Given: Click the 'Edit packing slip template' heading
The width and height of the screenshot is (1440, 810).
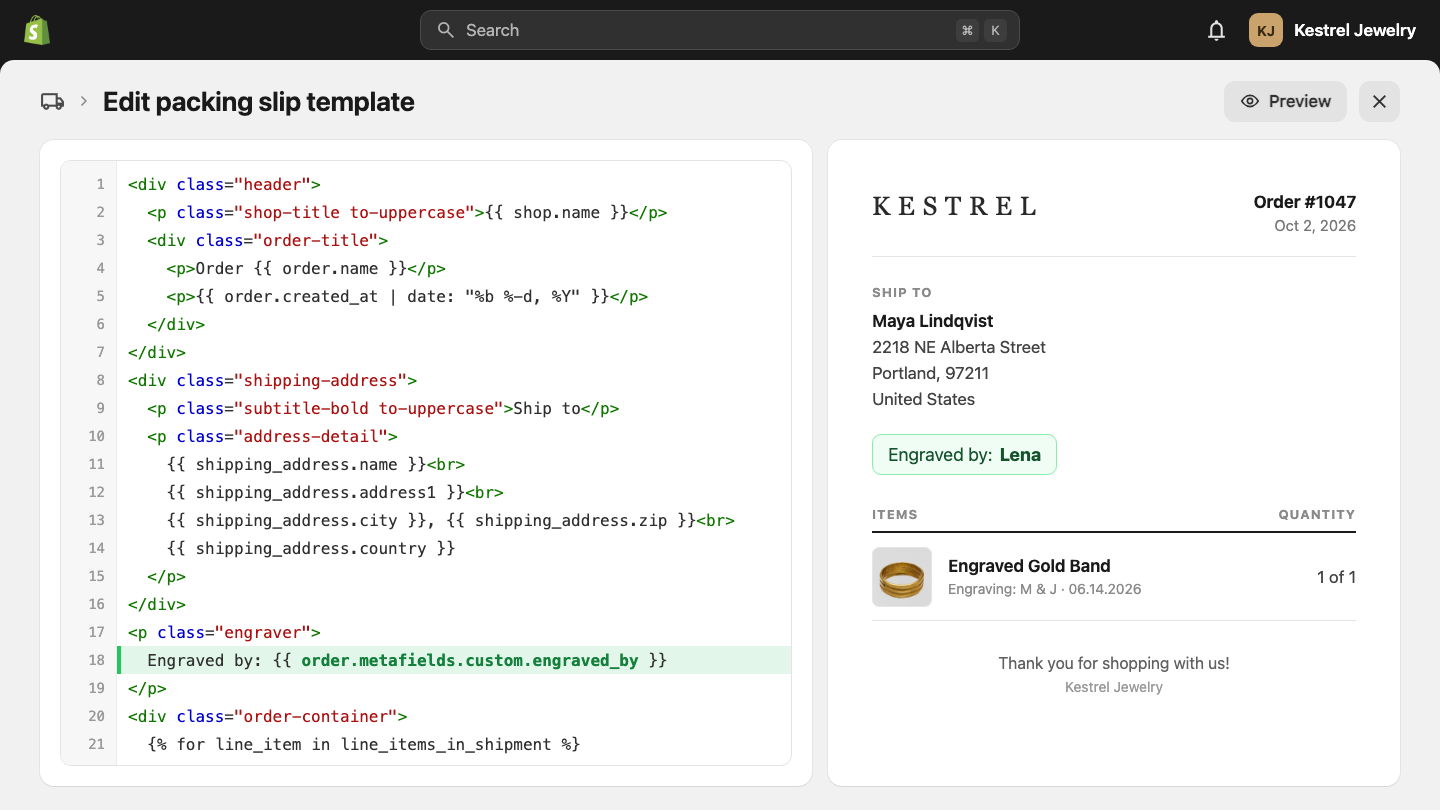Looking at the screenshot, I should tap(259, 102).
